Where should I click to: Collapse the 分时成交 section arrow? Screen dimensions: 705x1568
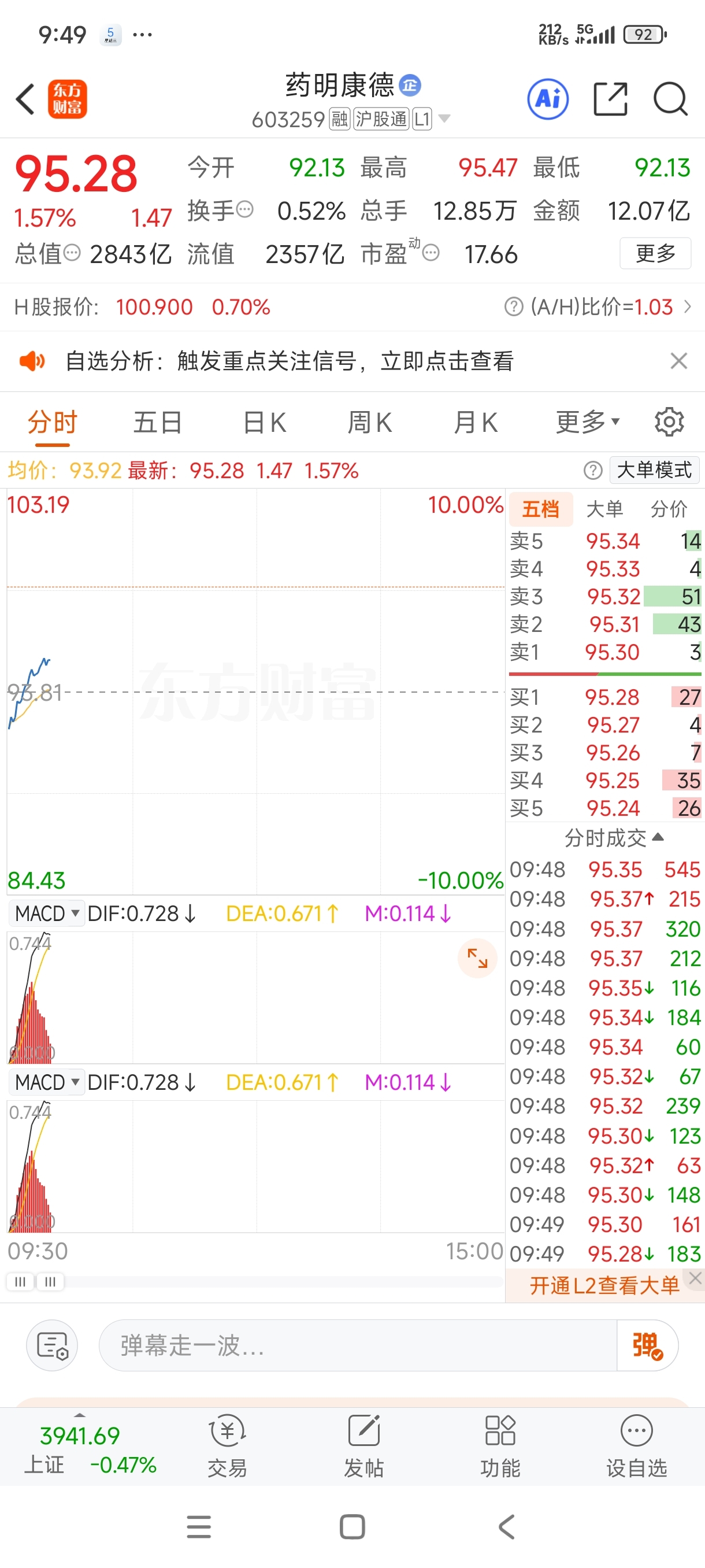pyautogui.click(x=658, y=838)
